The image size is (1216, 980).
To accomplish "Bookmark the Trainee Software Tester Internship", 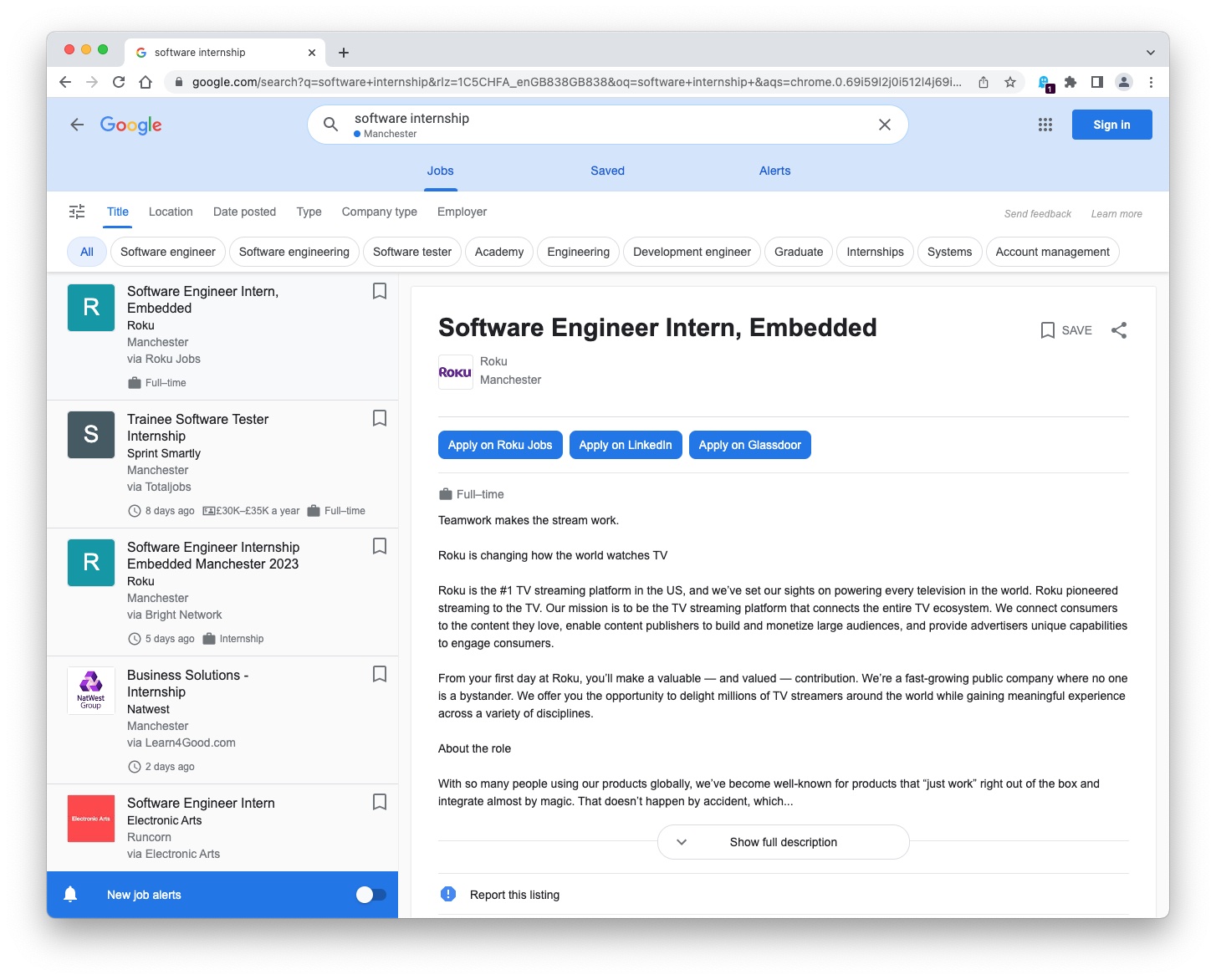I will point(380,418).
